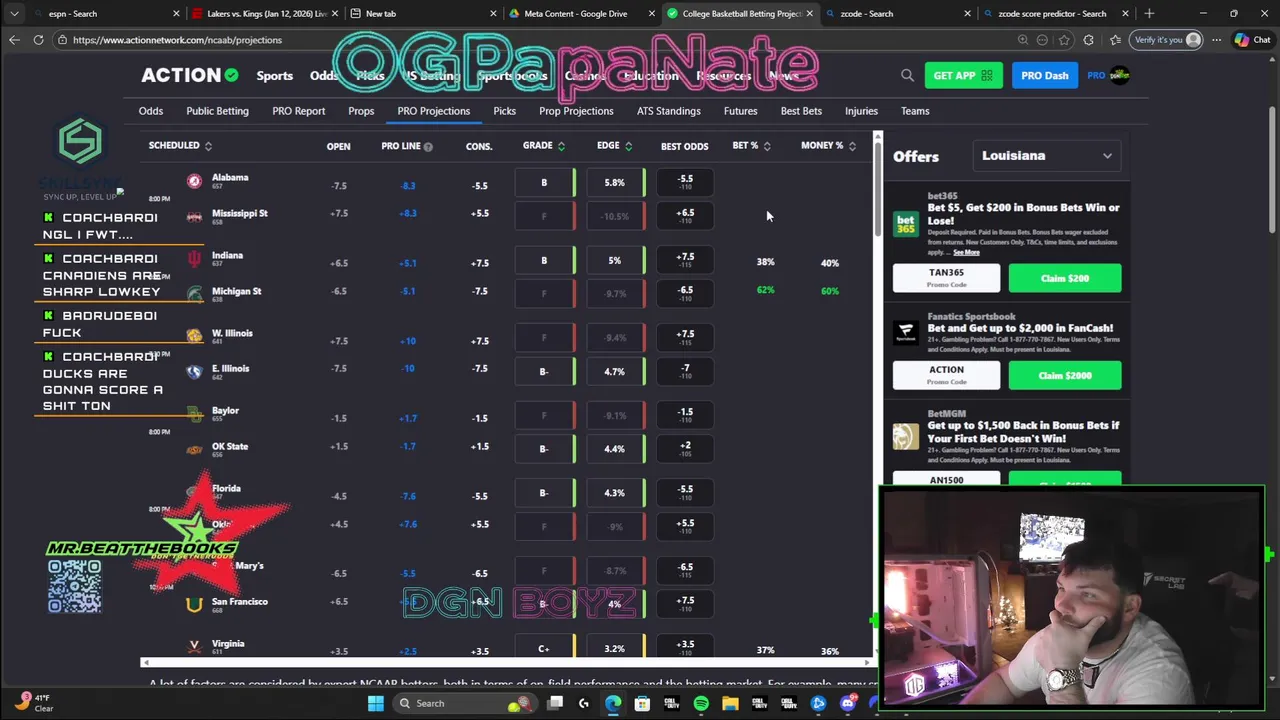This screenshot has height=720, width=1280.
Task: Go back with browser back arrow
Action: [14, 40]
